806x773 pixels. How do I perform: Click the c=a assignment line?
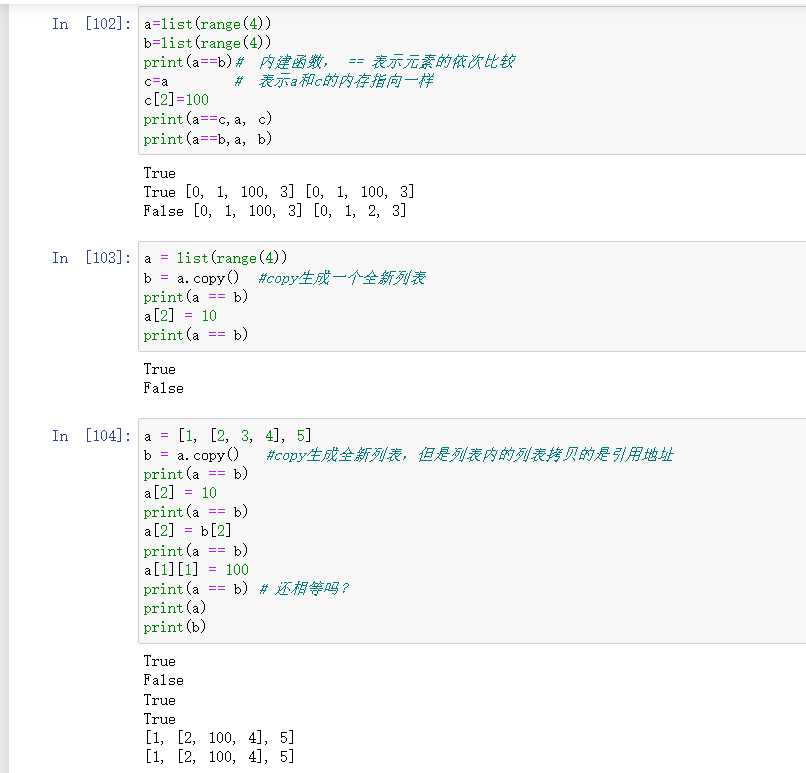(x=156, y=81)
